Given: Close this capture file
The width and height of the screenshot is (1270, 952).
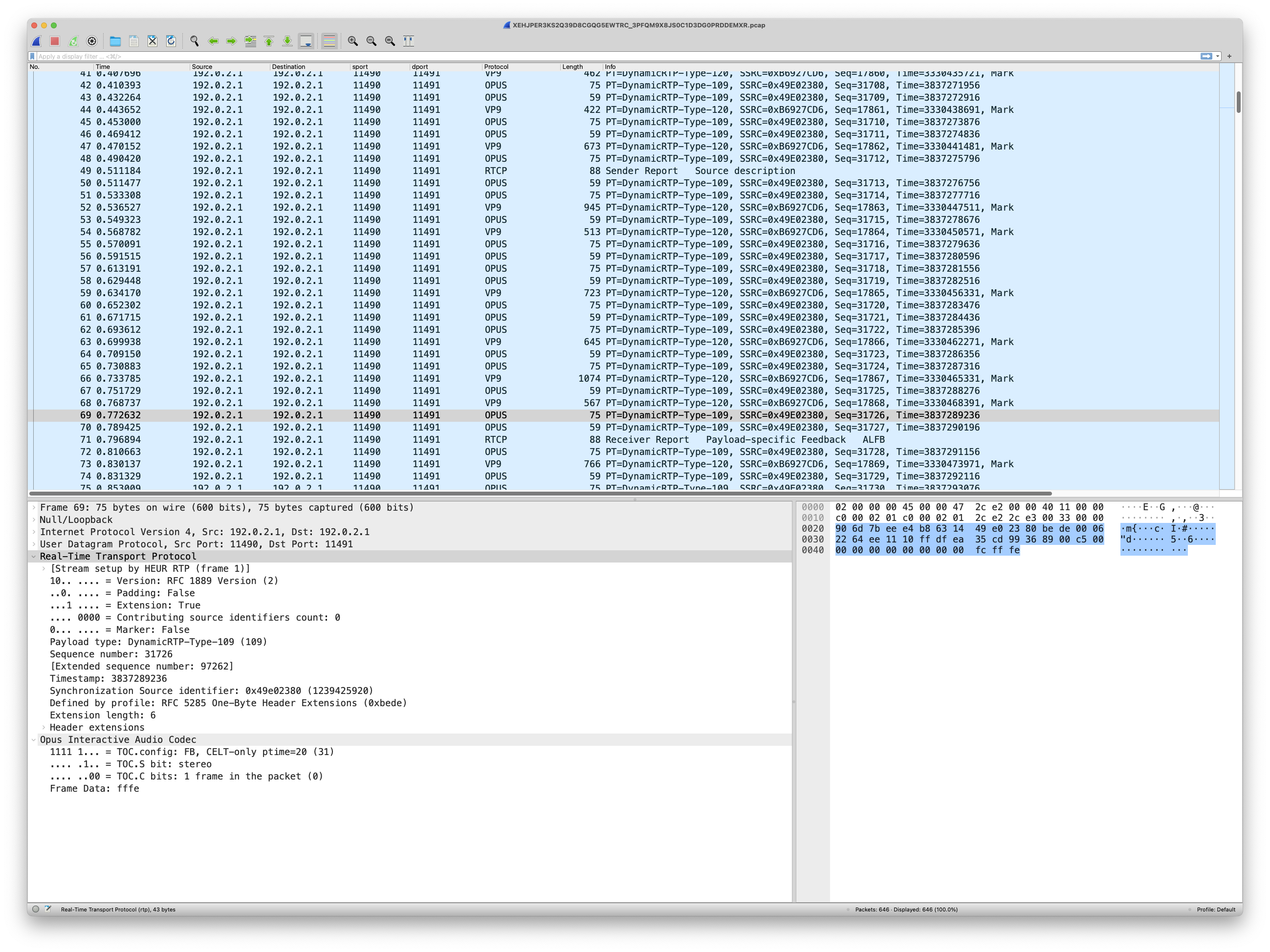Looking at the screenshot, I should pyautogui.click(x=152, y=41).
